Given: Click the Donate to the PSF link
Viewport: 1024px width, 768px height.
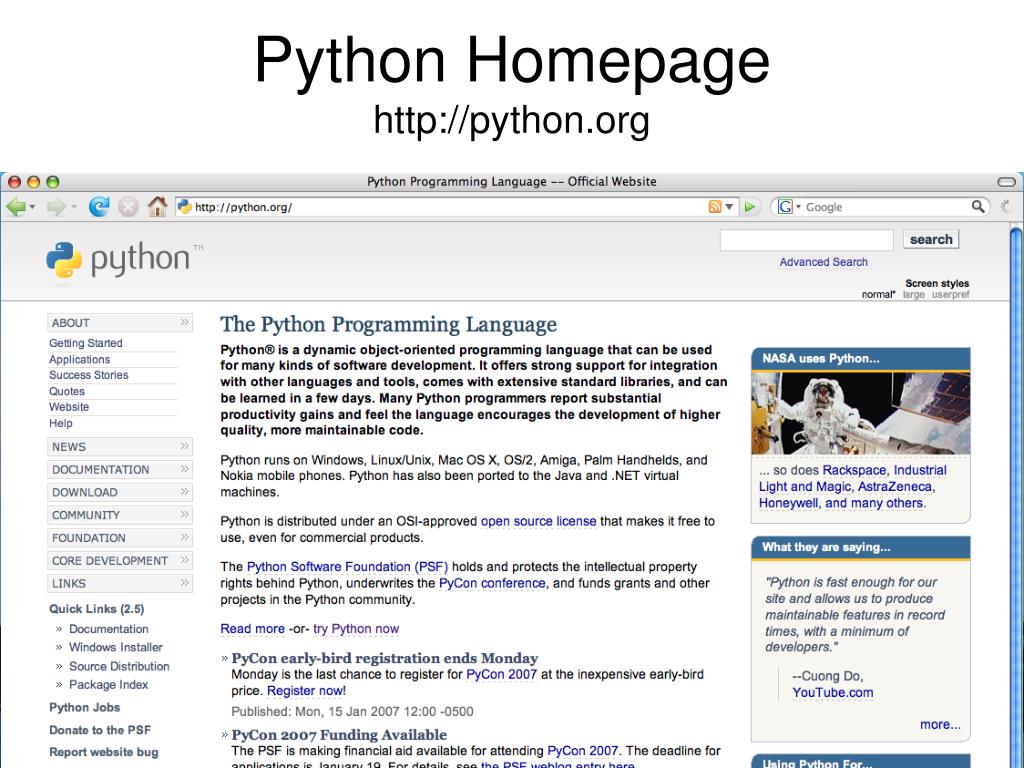Looking at the screenshot, I should [100, 730].
